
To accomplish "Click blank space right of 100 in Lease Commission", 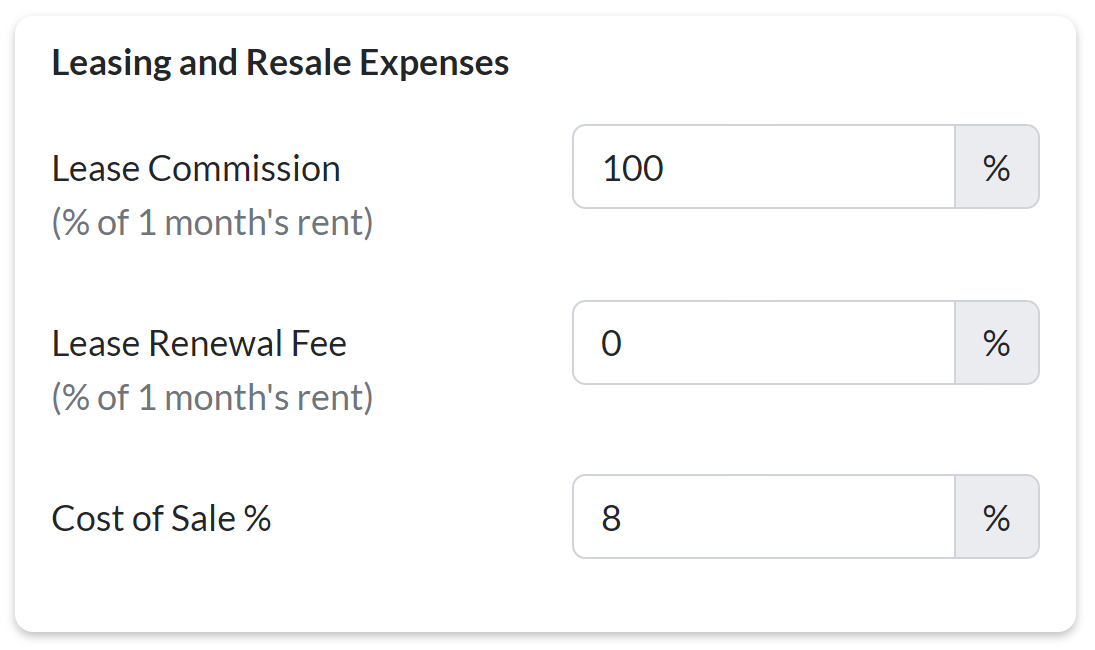I will pos(820,167).
